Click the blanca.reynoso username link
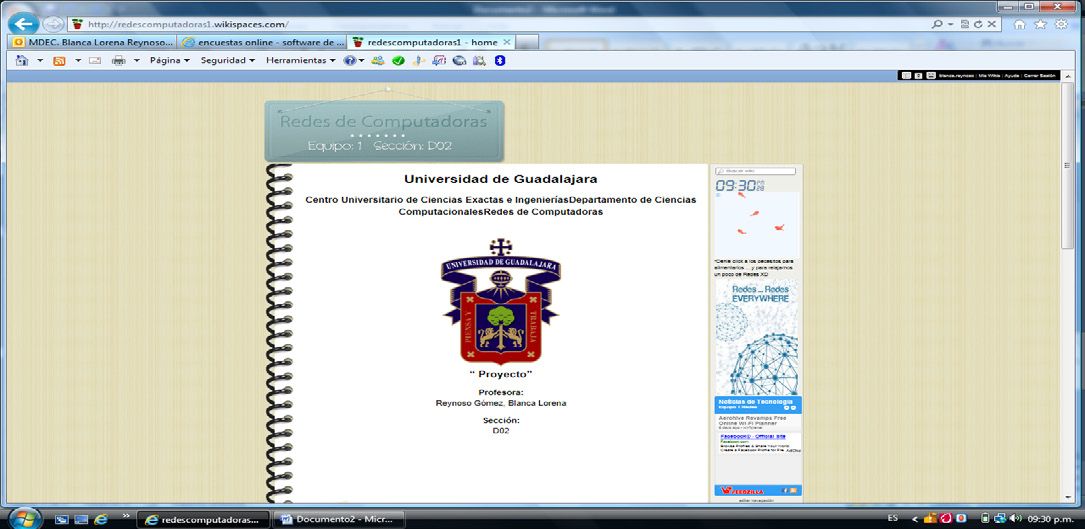The width and height of the screenshot is (1085, 529). [x=956, y=75]
